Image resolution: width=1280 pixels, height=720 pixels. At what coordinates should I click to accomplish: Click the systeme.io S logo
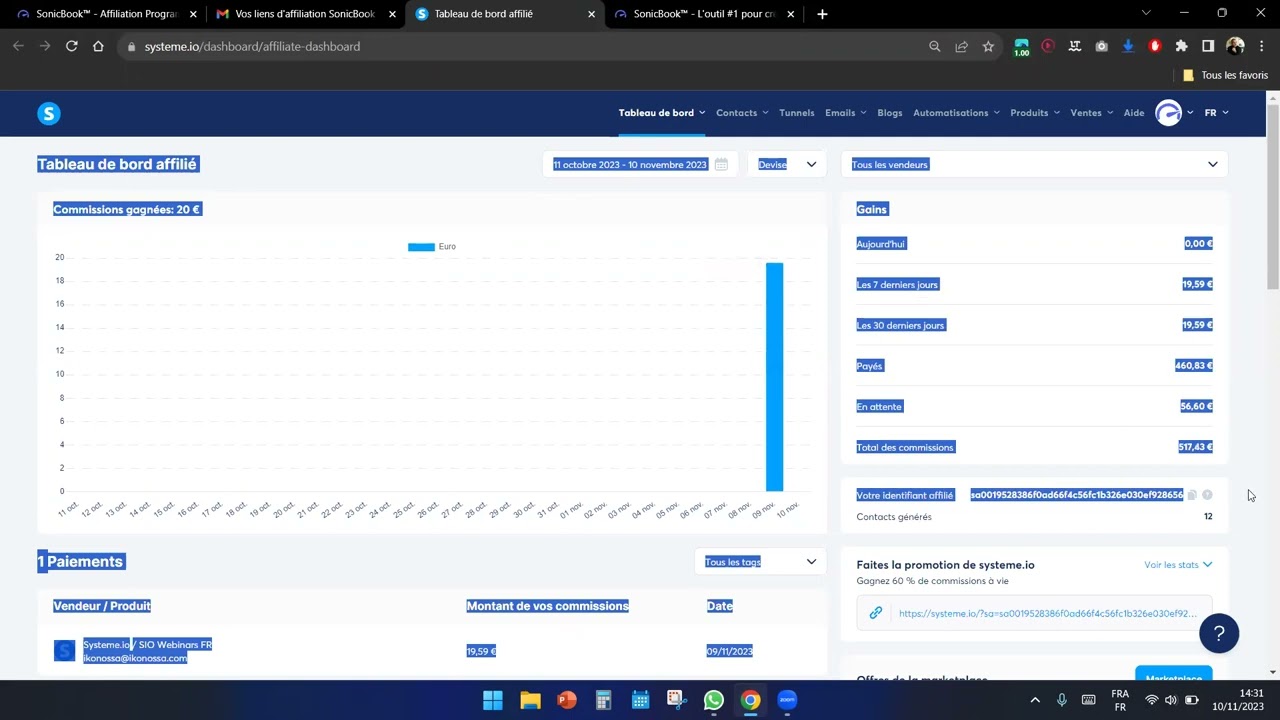pos(49,113)
